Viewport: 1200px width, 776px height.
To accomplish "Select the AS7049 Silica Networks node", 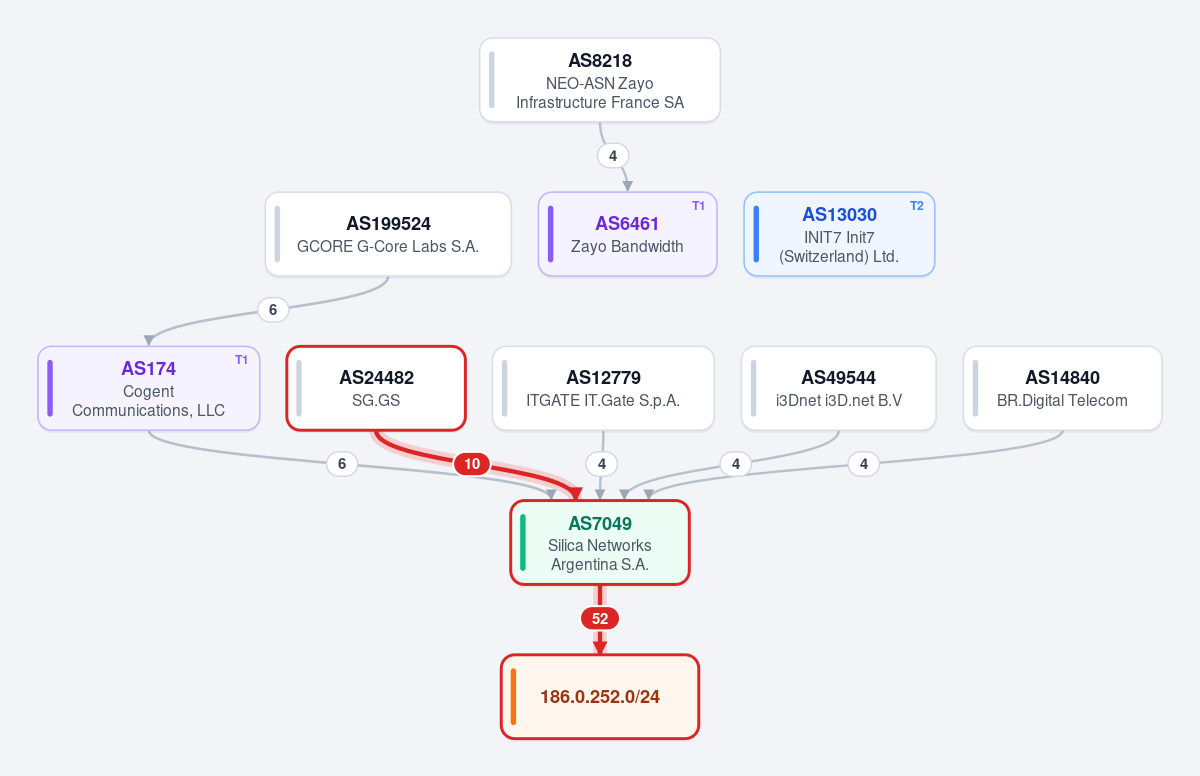I will click(x=600, y=542).
